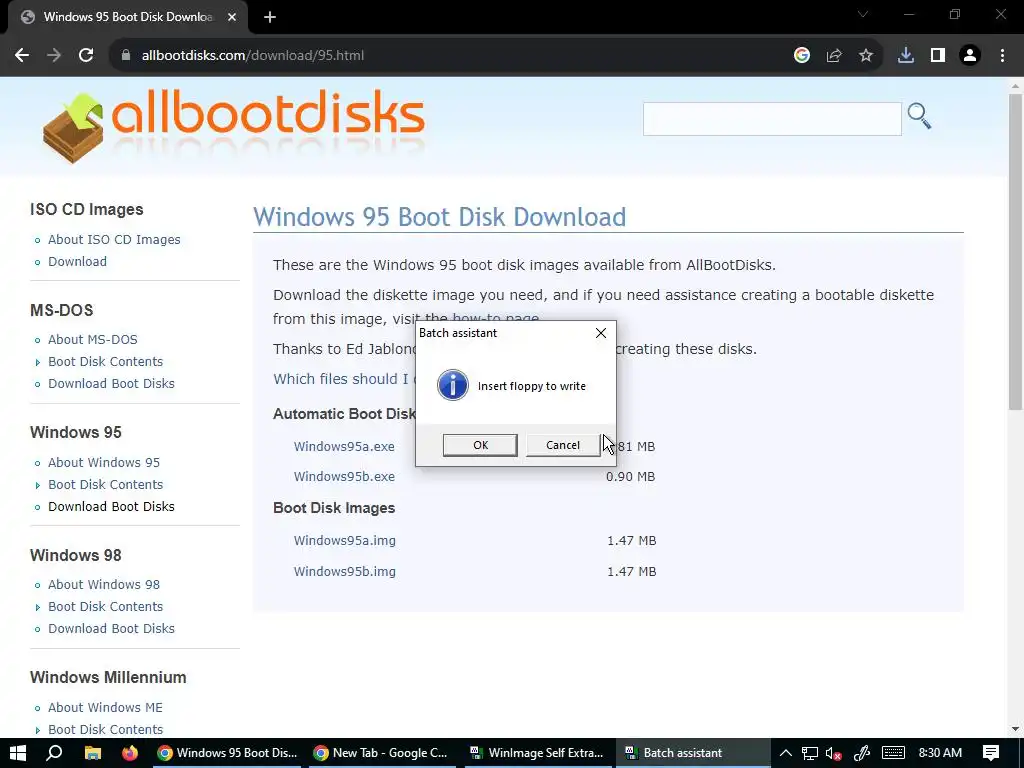The height and width of the screenshot is (768, 1024).
Task: Reload the page
Action: coord(86,56)
